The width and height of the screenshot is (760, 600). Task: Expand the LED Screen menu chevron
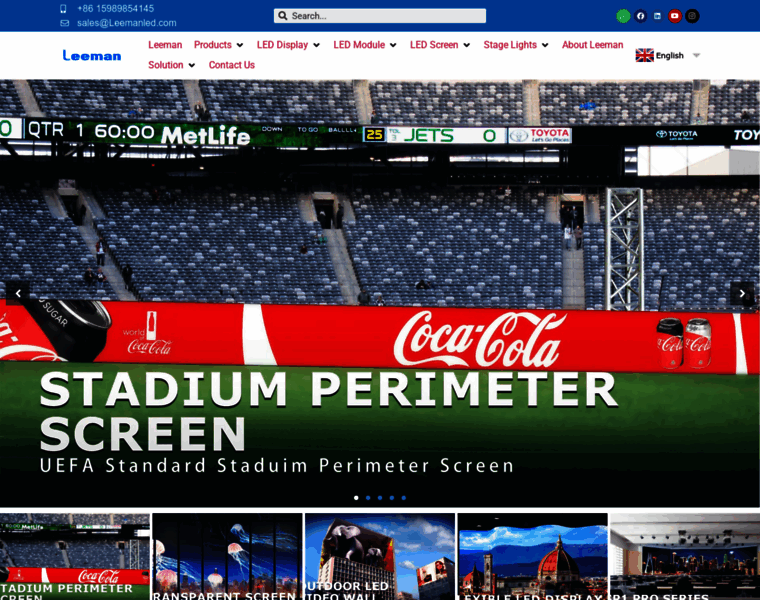467,45
